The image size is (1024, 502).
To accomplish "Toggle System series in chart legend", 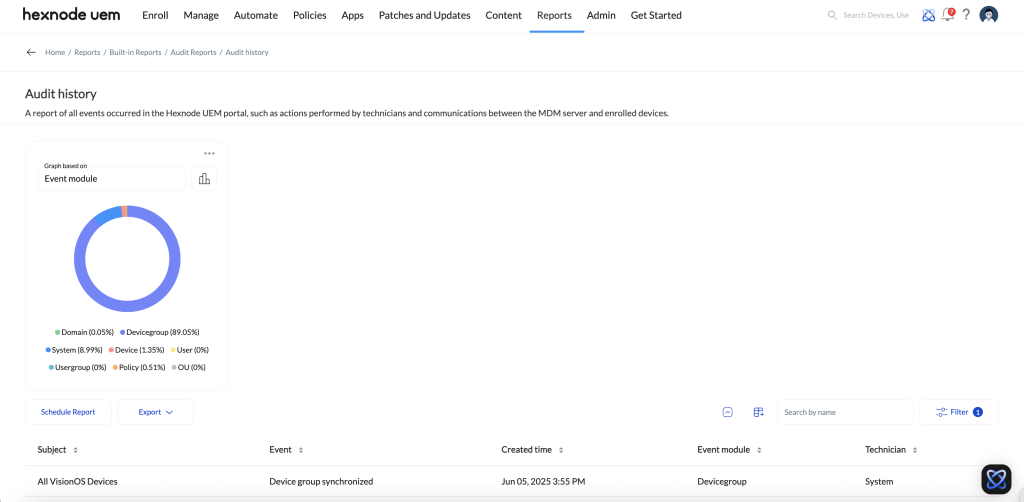I will 73,350.
